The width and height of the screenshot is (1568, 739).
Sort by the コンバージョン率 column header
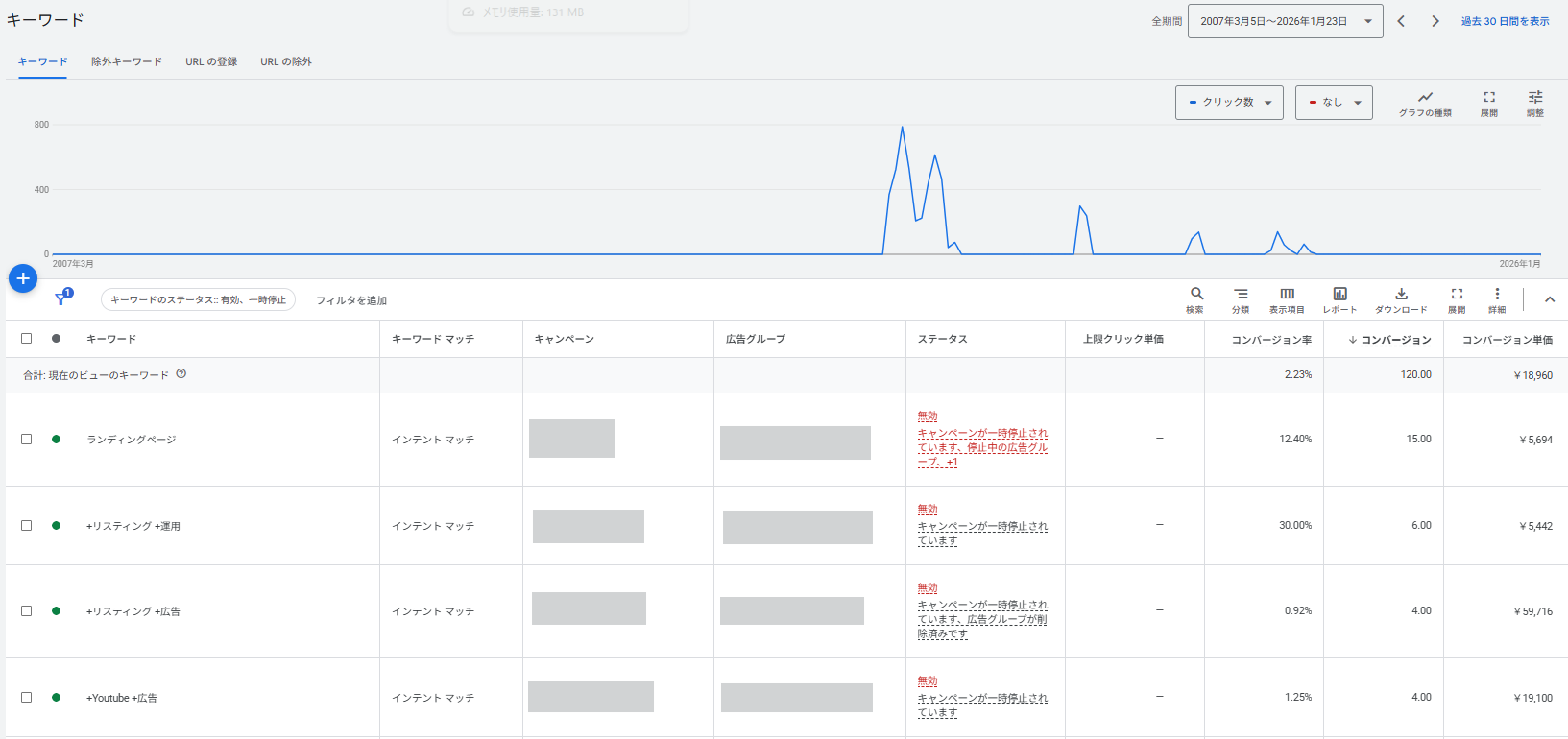pos(1271,340)
